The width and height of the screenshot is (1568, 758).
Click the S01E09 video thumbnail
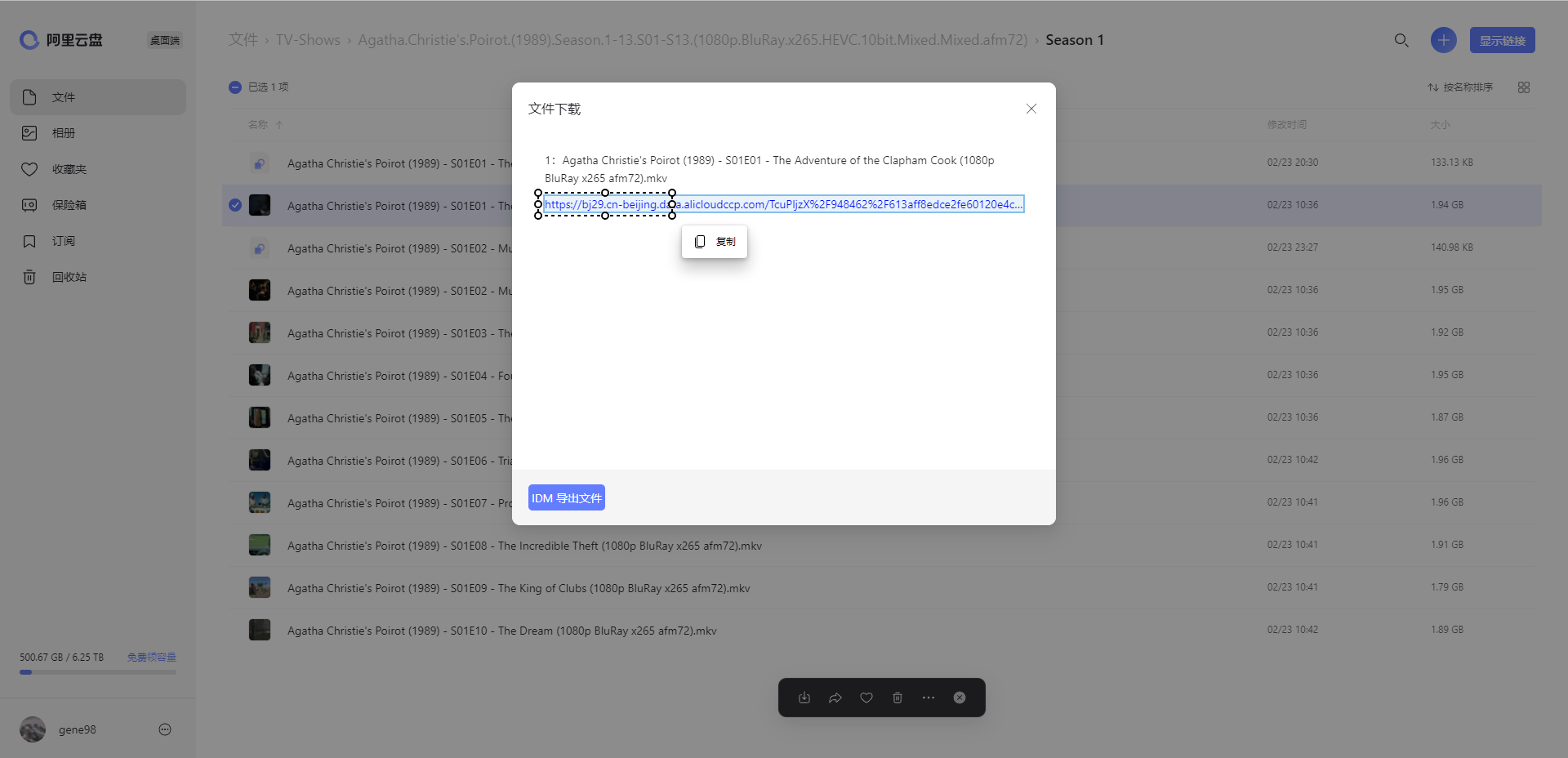point(260,587)
